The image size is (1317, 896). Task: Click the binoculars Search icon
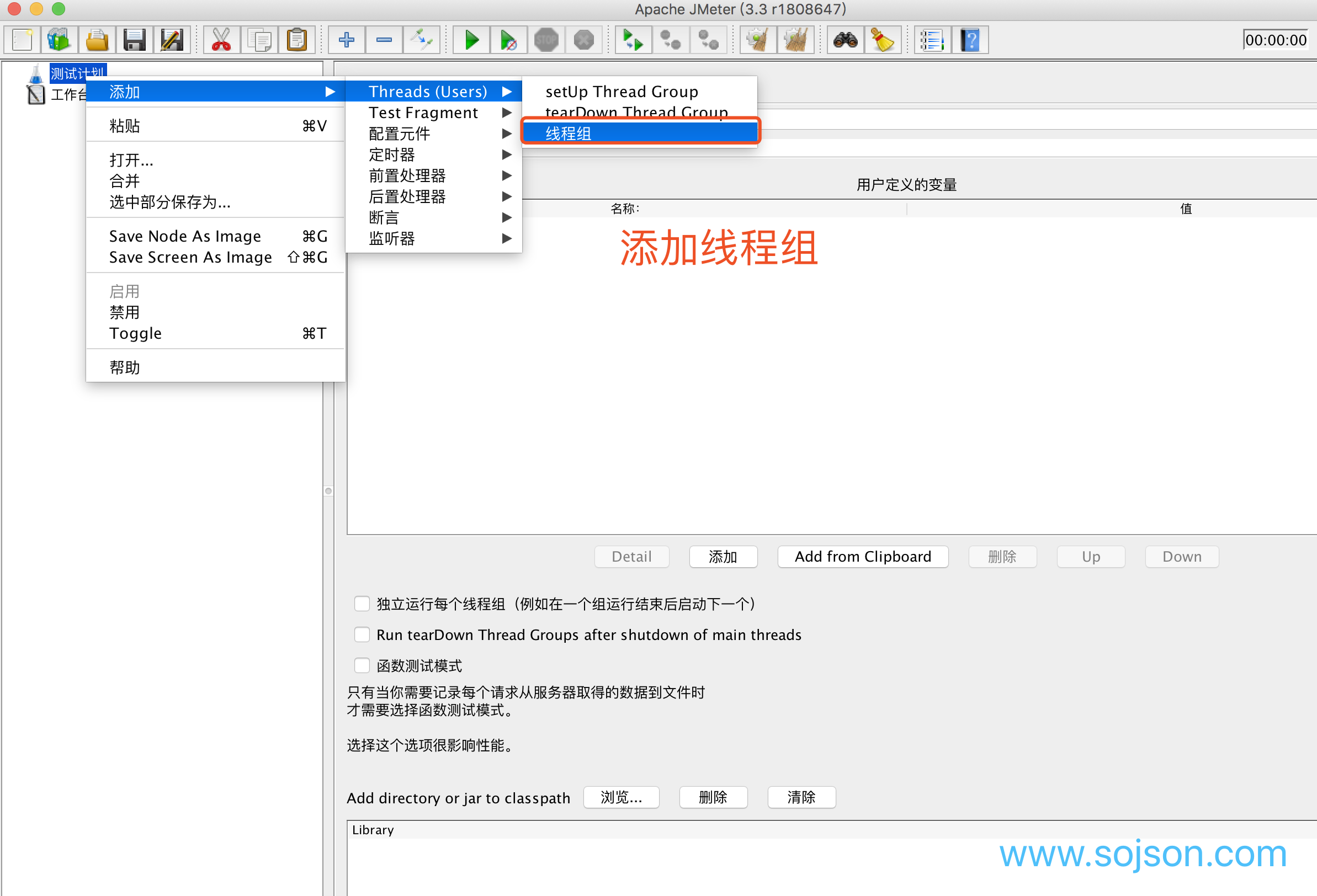click(845, 40)
